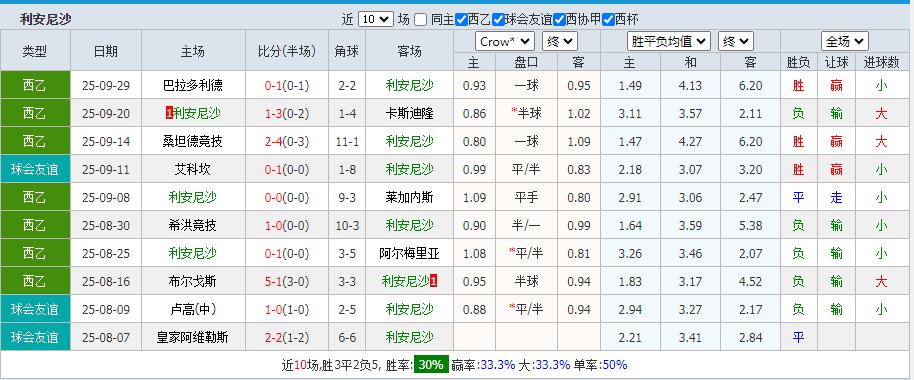
Task: Click the 类型 column header
Action: pos(35,51)
